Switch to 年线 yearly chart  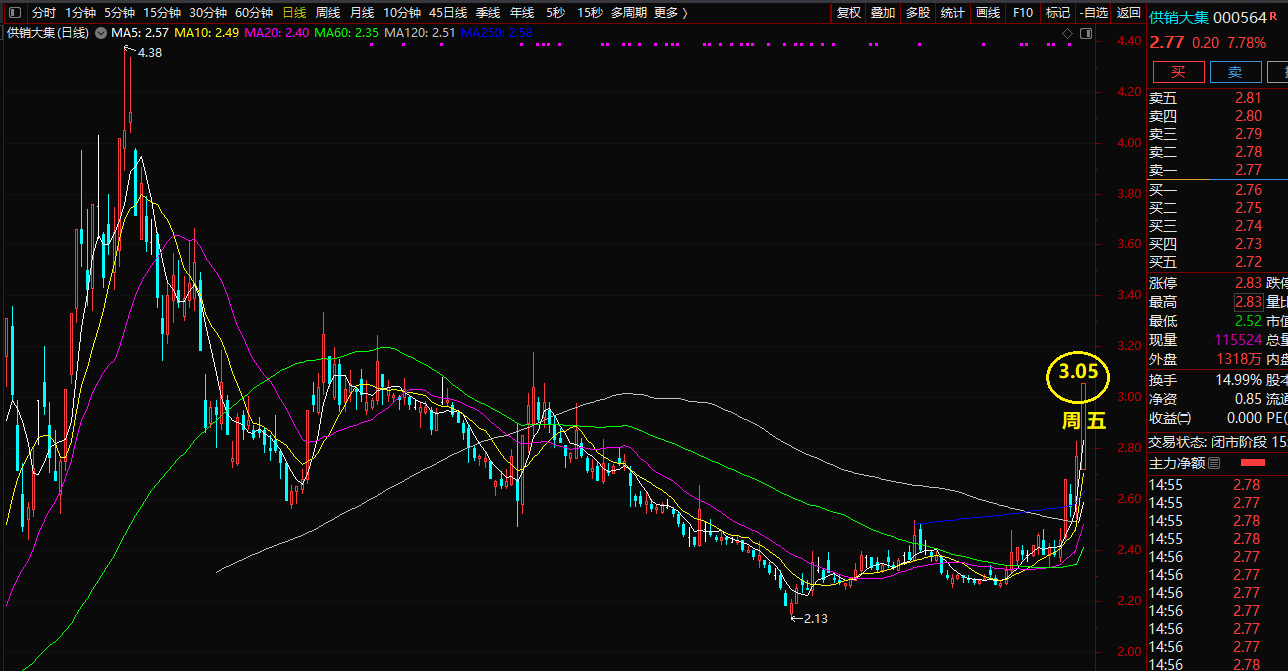(522, 13)
